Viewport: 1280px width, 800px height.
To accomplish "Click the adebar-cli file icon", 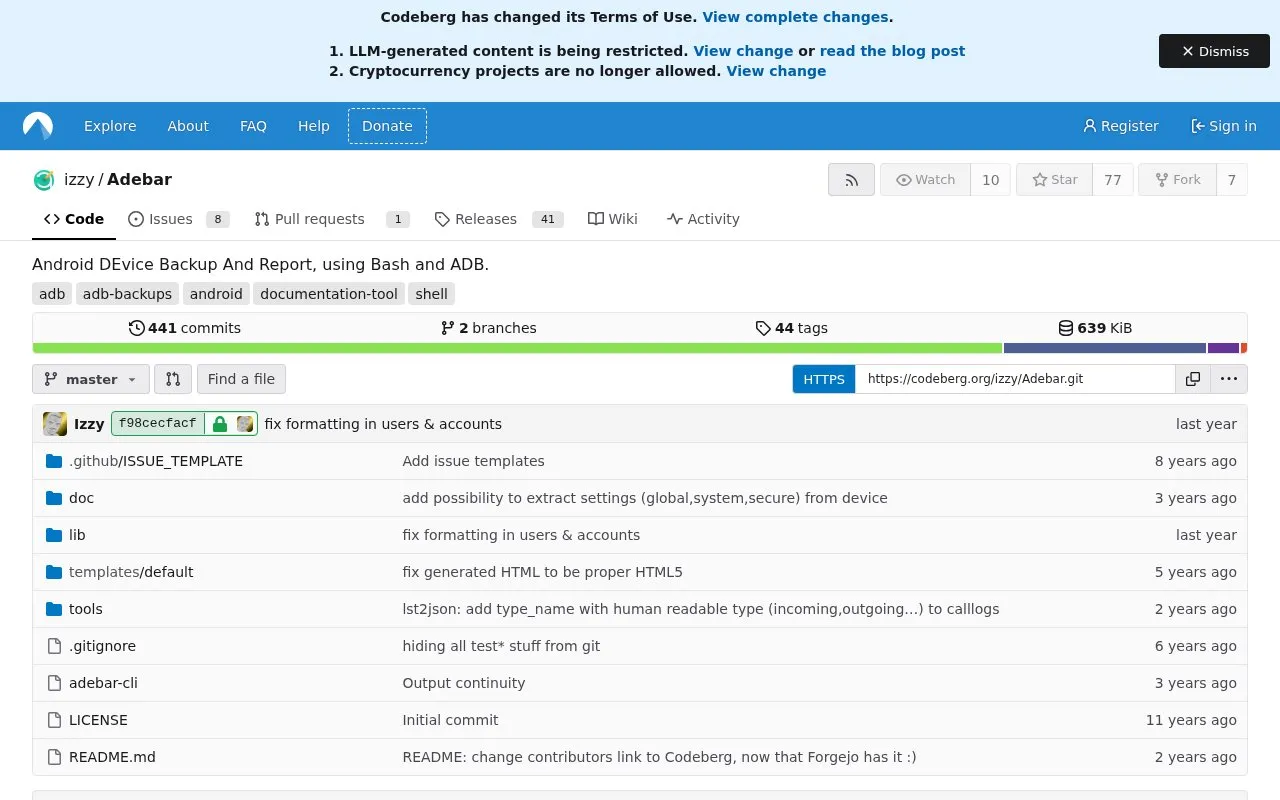I will (54, 683).
